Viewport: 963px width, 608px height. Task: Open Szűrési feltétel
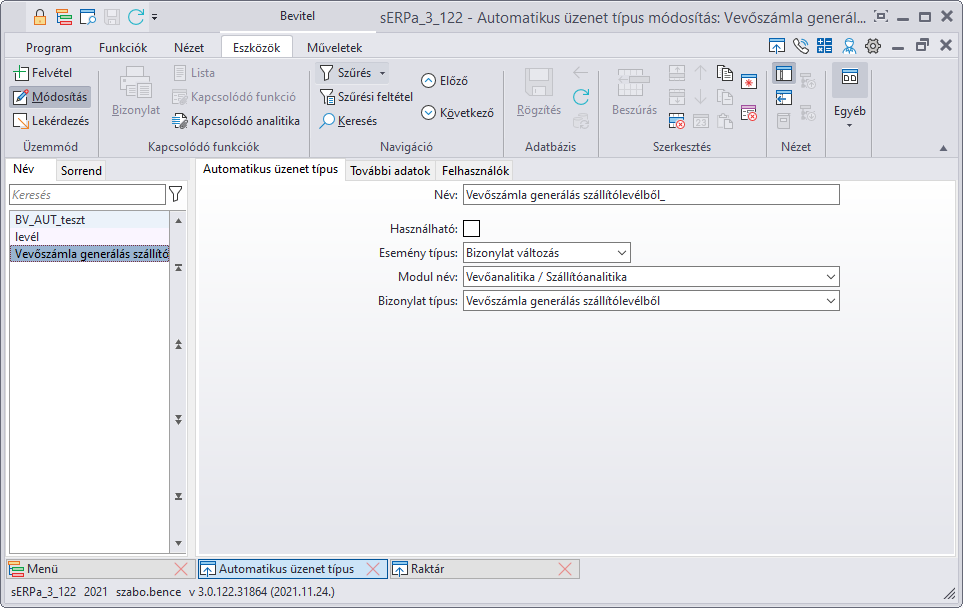(367, 97)
